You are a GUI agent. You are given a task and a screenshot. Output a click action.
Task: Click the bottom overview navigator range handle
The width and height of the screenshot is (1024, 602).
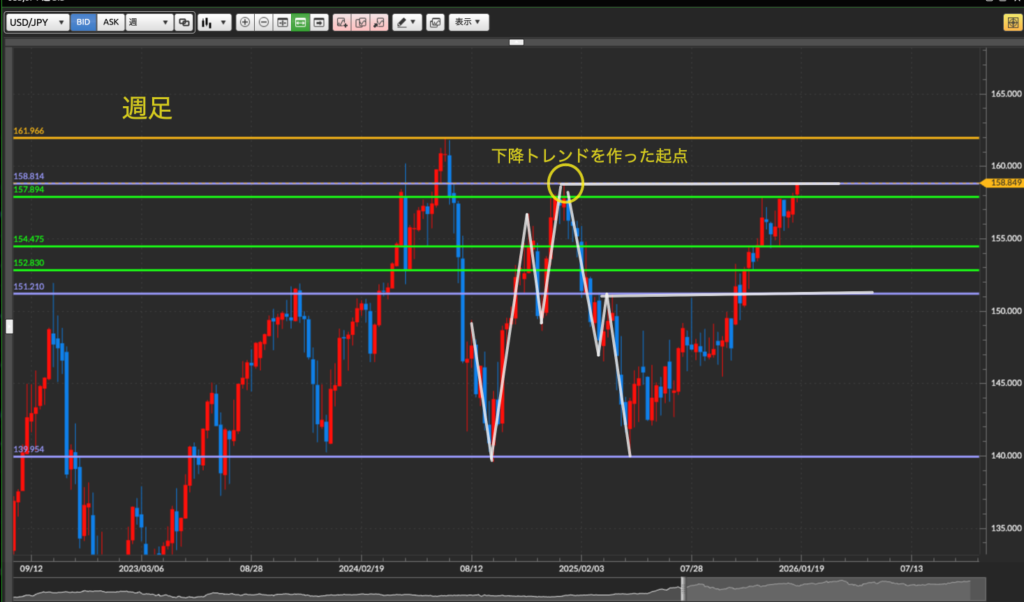tap(684, 590)
